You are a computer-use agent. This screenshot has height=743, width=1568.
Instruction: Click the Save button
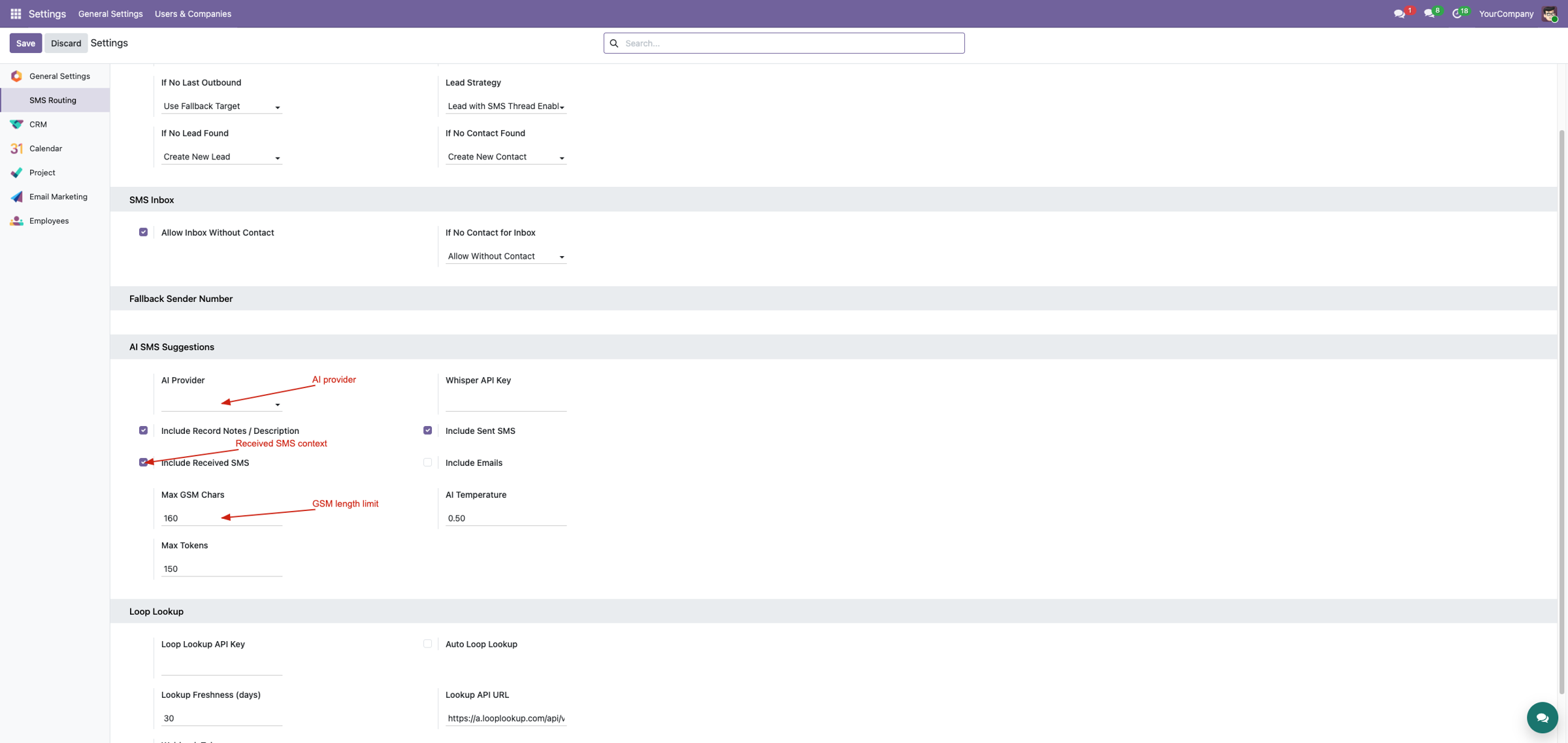click(x=25, y=43)
